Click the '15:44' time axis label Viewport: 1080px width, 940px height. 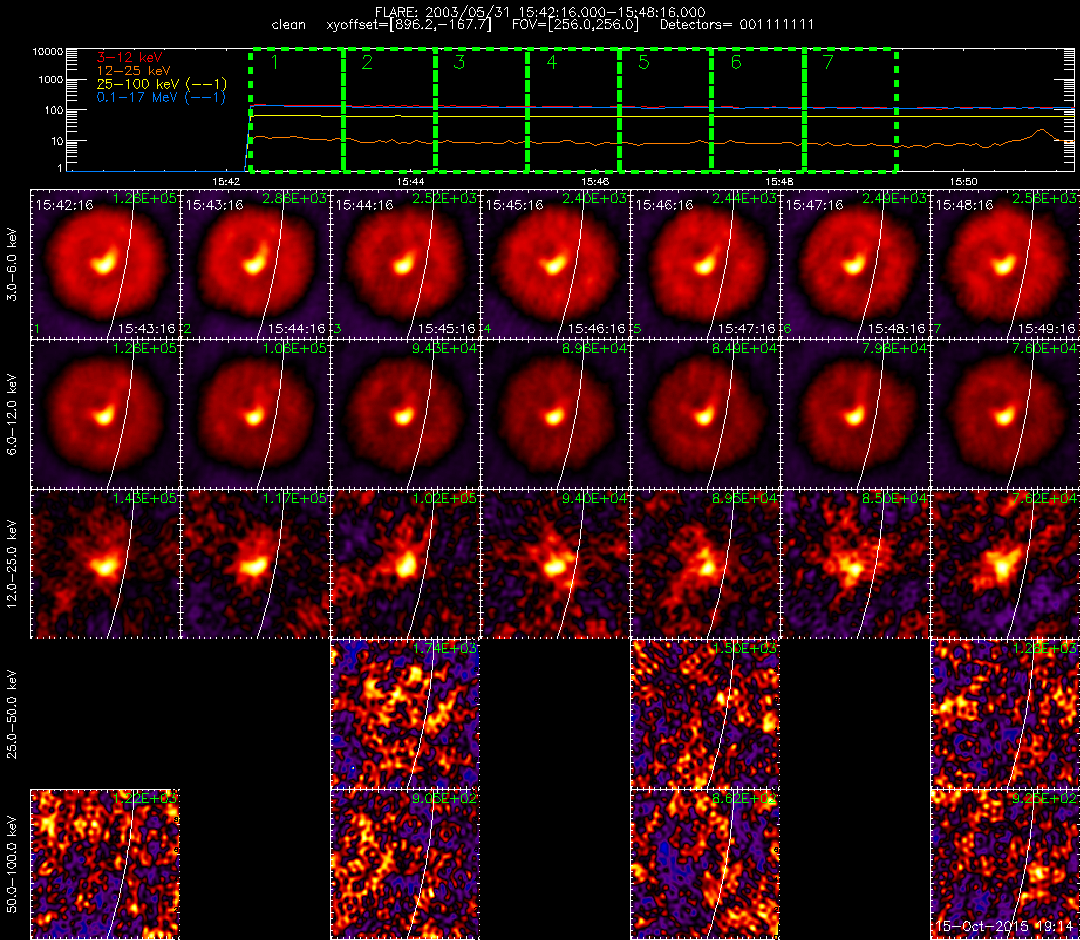coord(411,181)
